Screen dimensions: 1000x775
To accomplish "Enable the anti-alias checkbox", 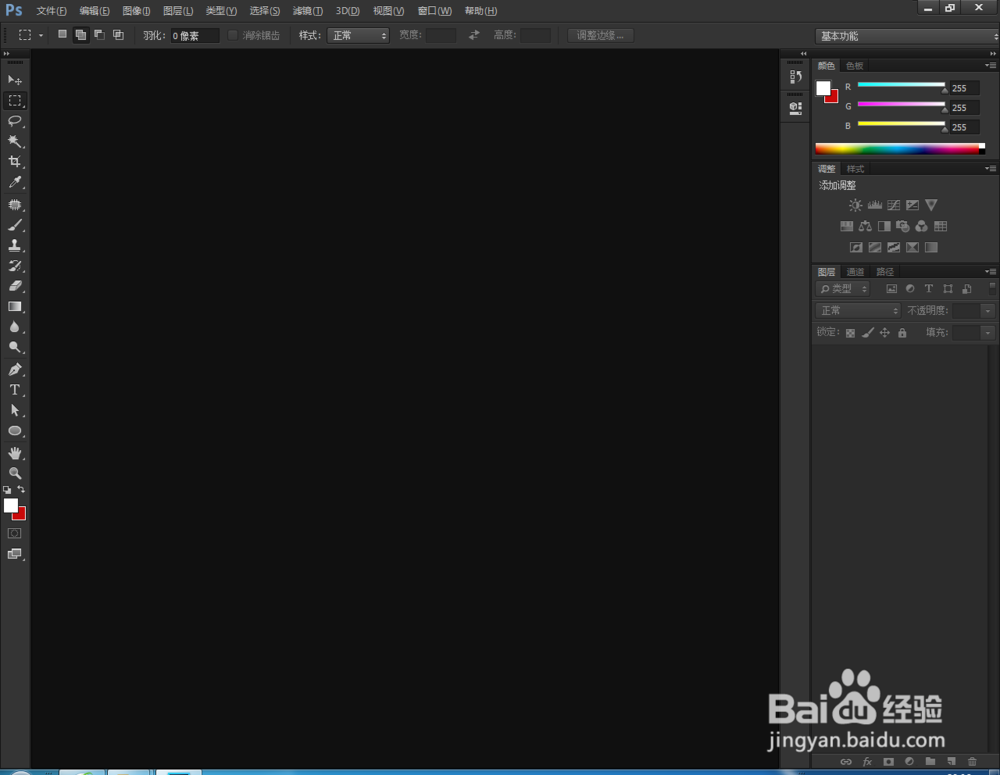I will pyautogui.click(x=233, y=35).
